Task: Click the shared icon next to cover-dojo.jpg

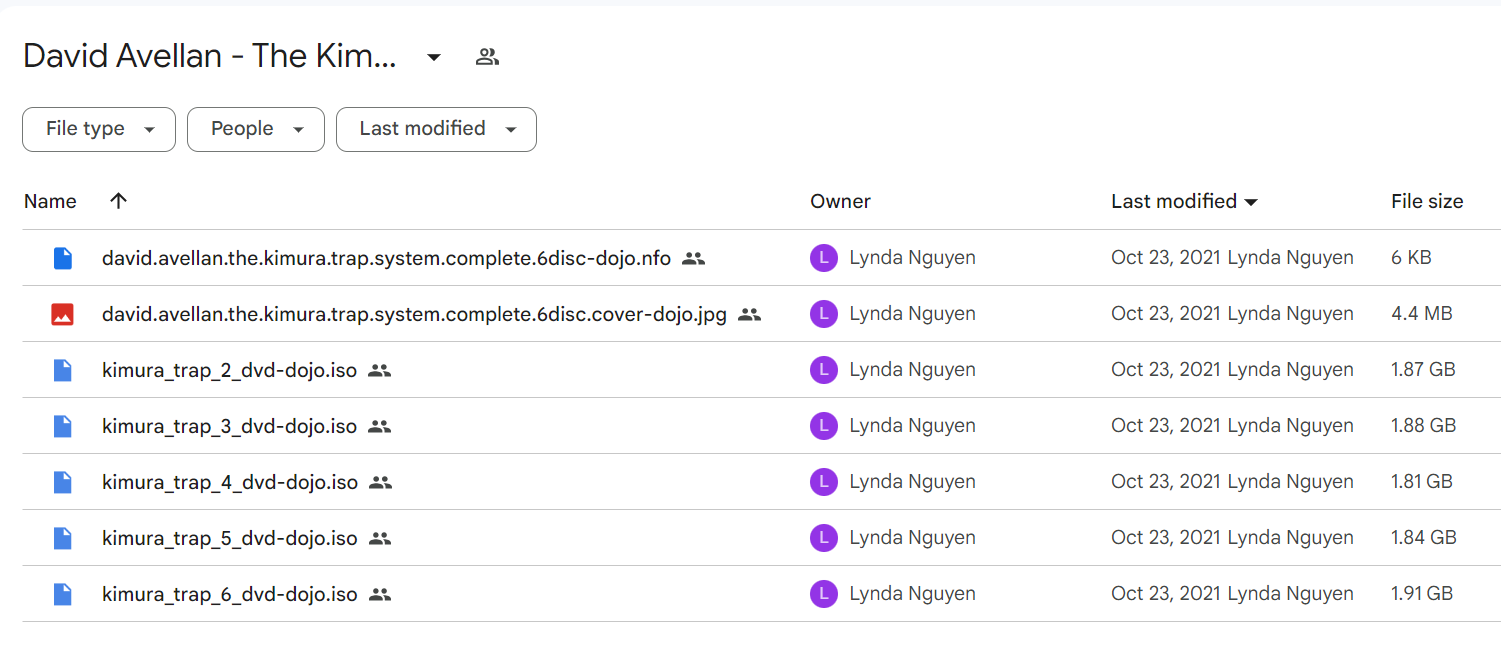Action: coord(749,314)
